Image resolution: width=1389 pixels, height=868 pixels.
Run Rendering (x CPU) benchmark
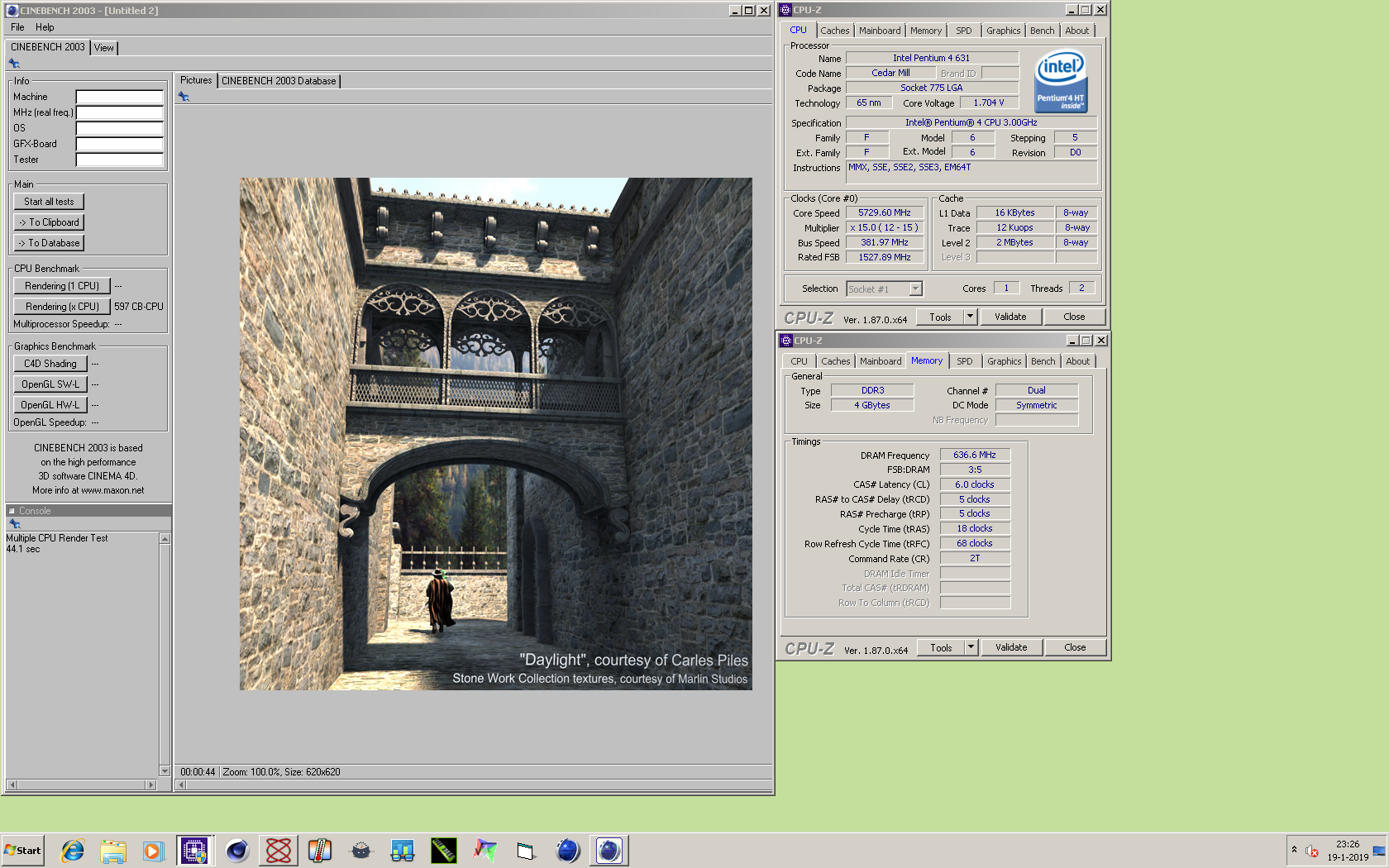click(62, 307)
